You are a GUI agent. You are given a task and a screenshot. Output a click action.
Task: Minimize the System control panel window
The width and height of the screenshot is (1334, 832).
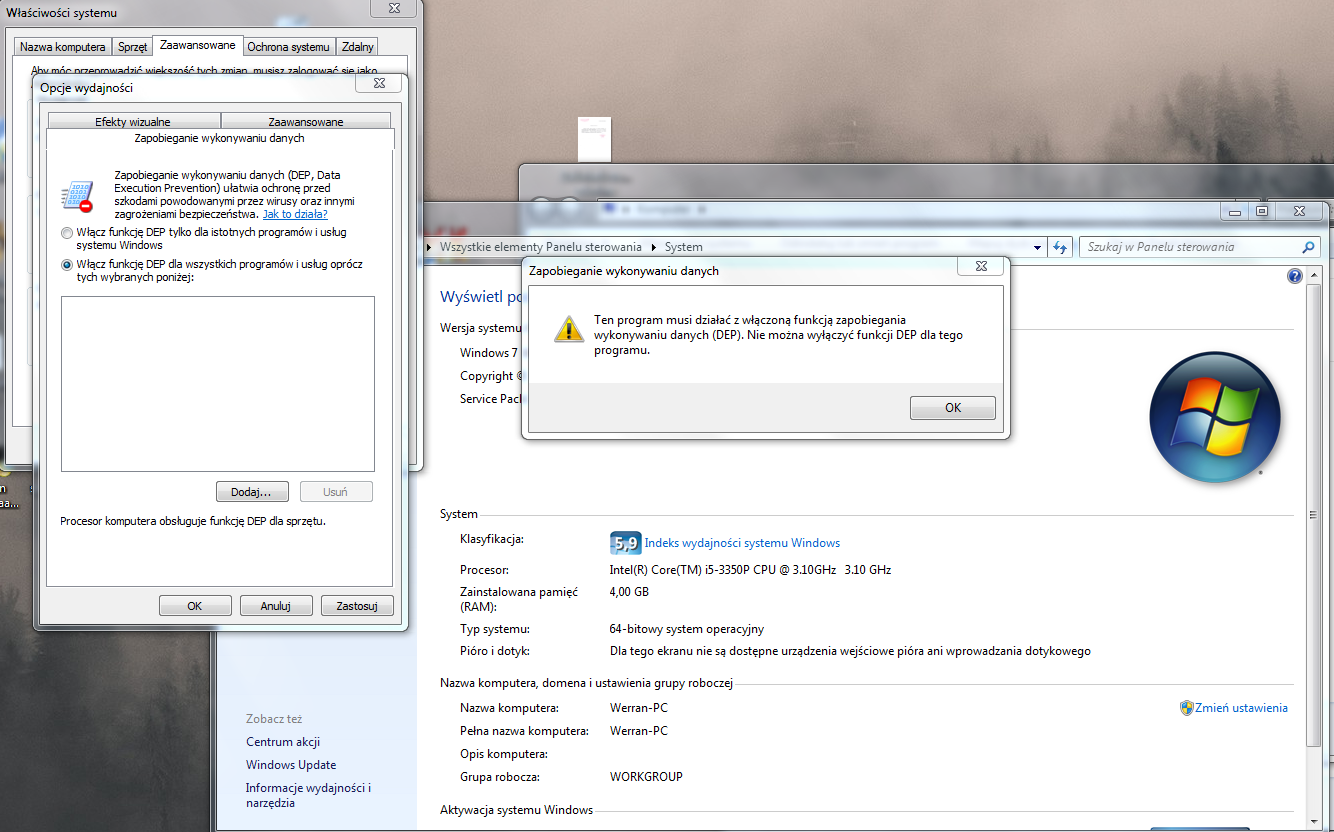1236,211
